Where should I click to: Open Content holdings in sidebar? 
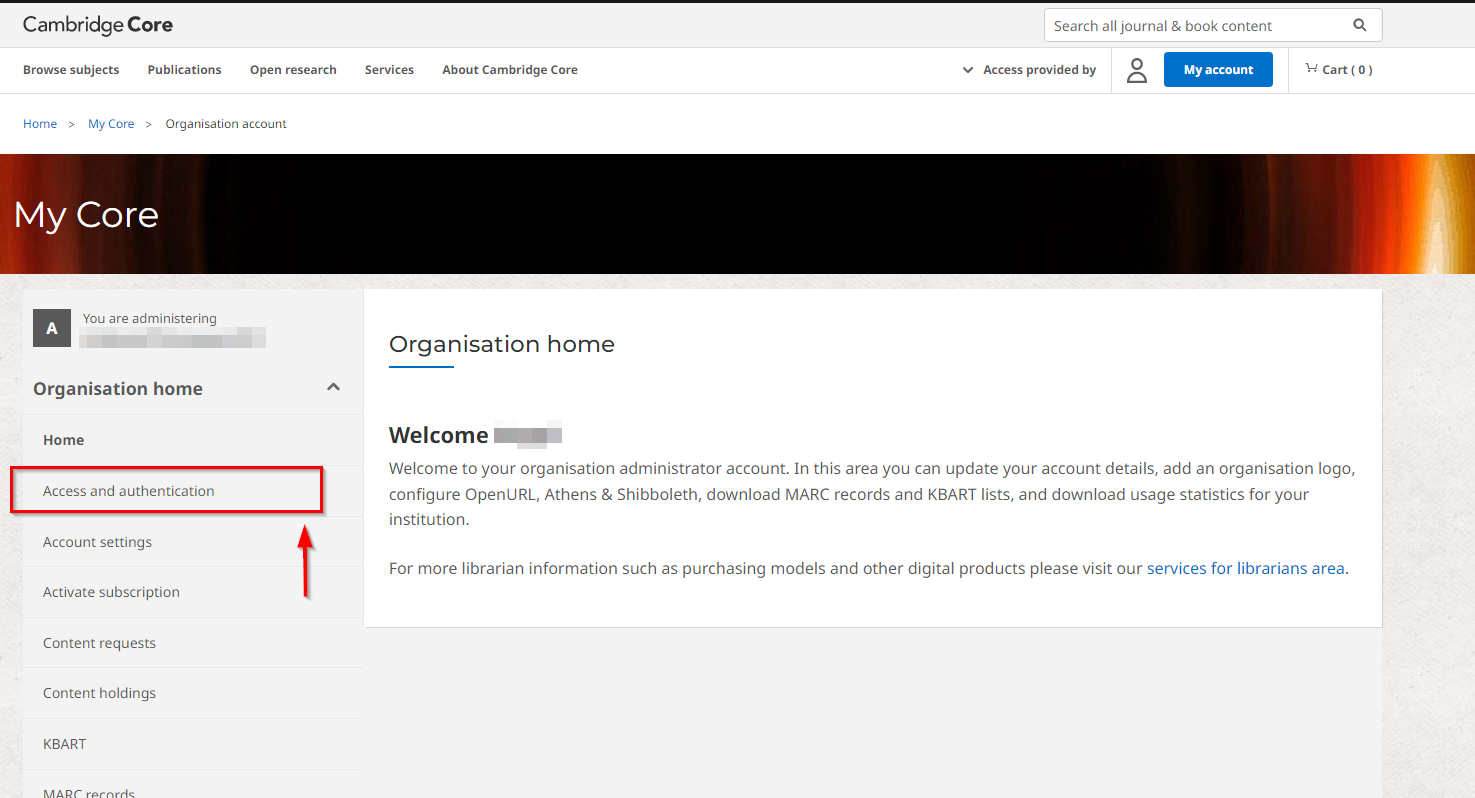(x=192, y=693)
